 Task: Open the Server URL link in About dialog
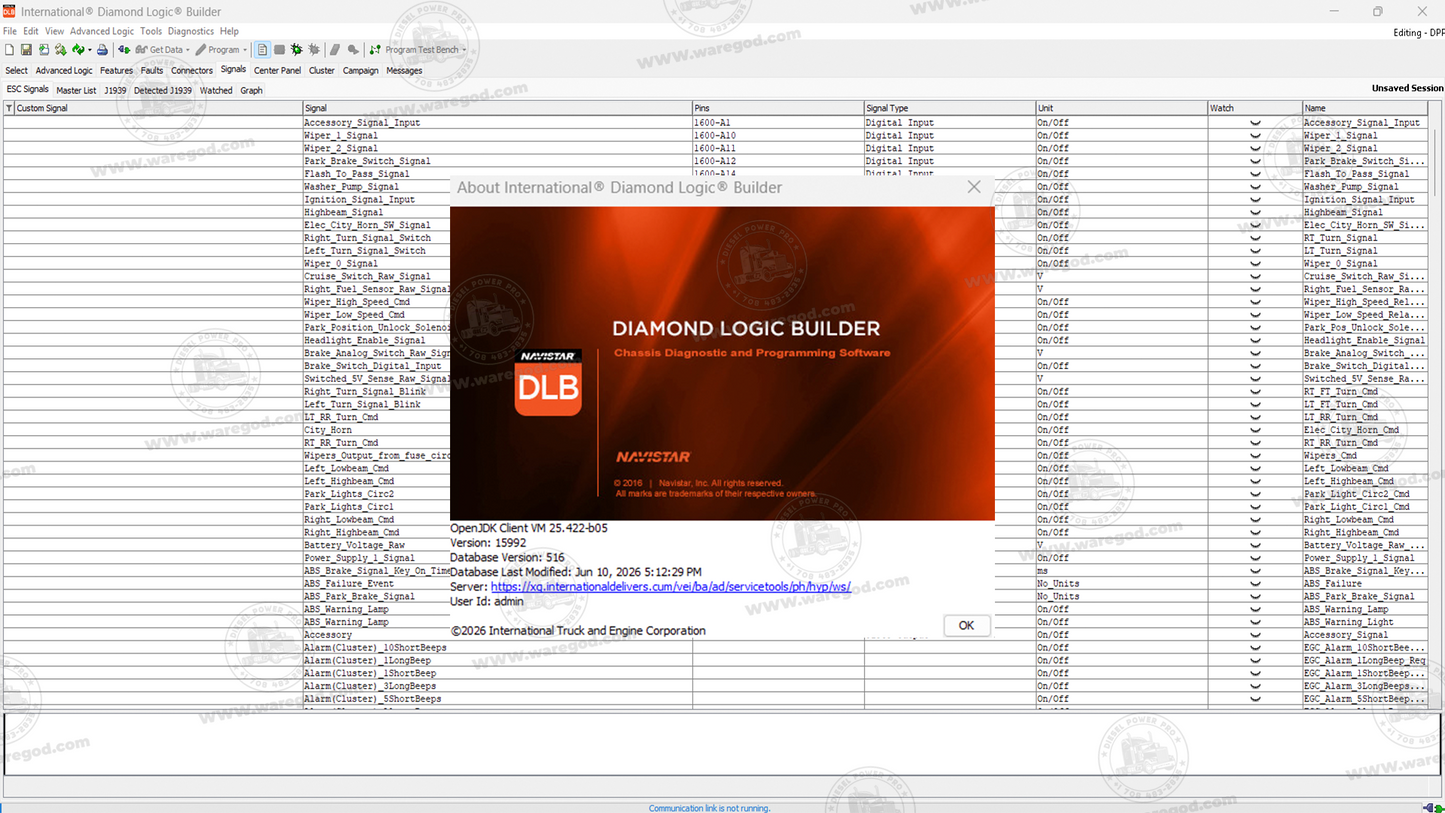pos(671,587)
